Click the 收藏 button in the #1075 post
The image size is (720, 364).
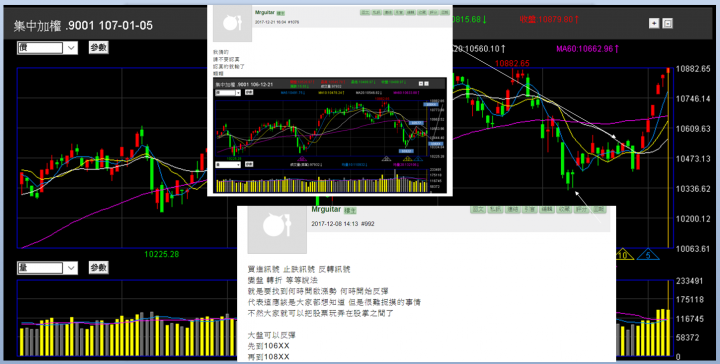pyautogui.click(x=422, y=12)
